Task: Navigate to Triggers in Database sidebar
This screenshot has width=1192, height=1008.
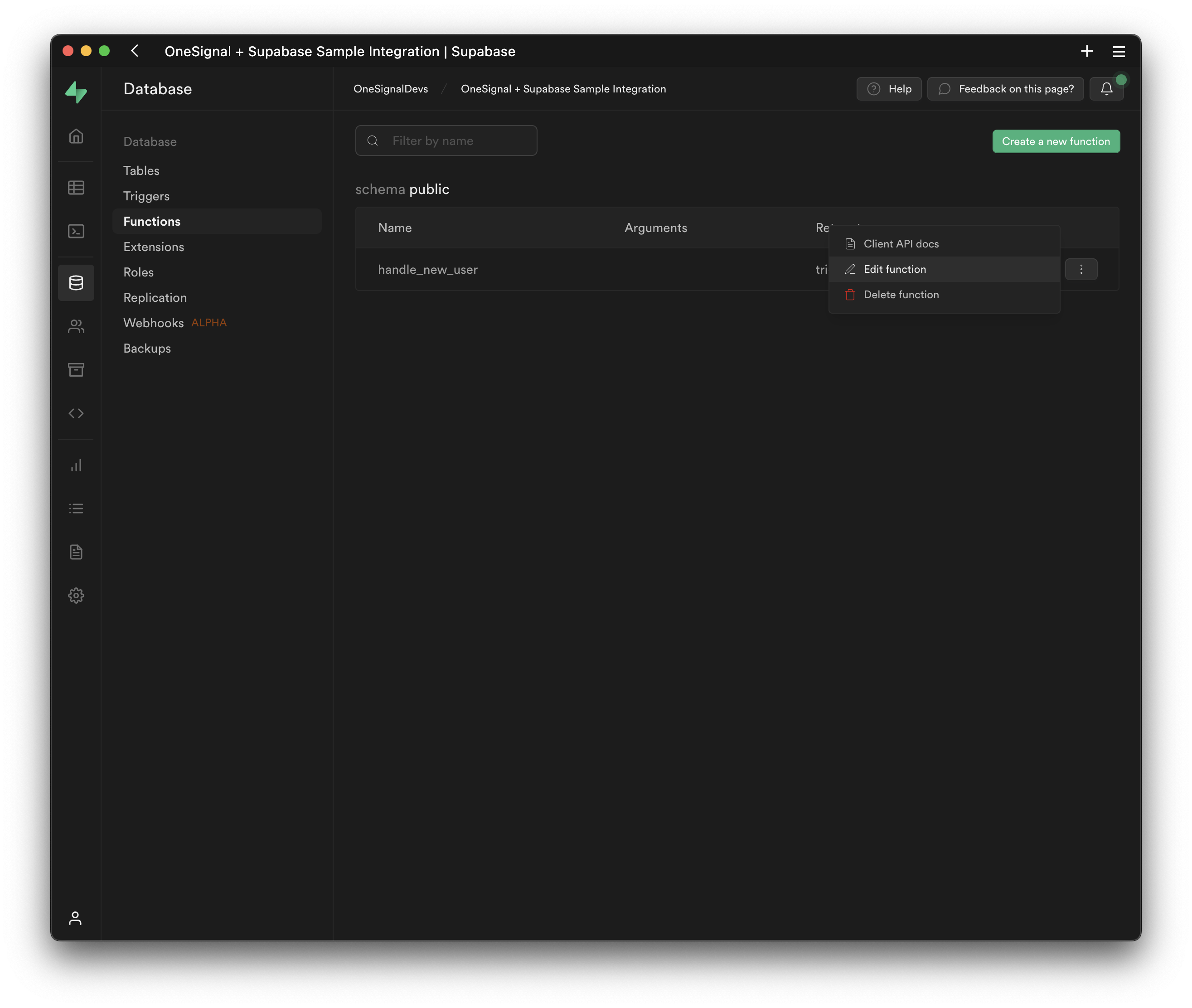Action: pos(146,196)
